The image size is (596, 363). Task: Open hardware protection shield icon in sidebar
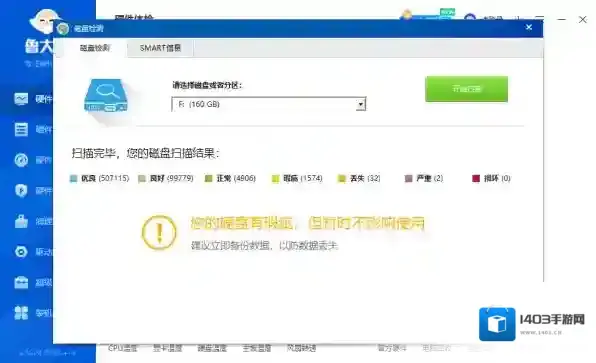(x=21, y=190)
